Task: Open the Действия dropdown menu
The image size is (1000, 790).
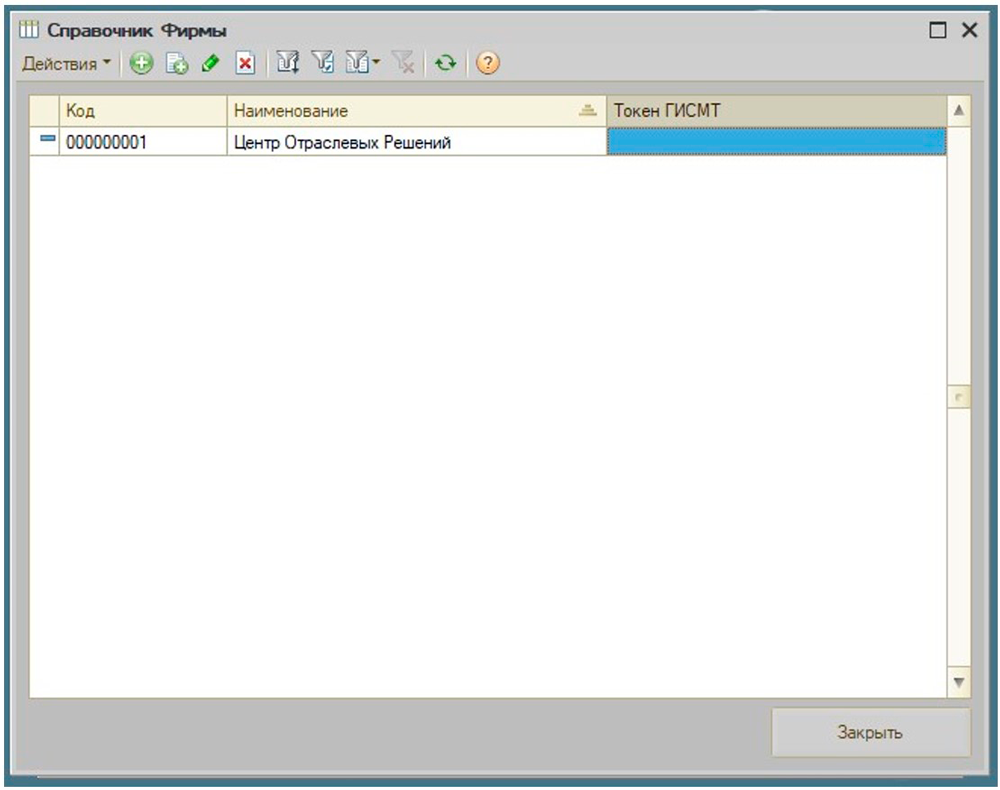Action: (67, 64)
